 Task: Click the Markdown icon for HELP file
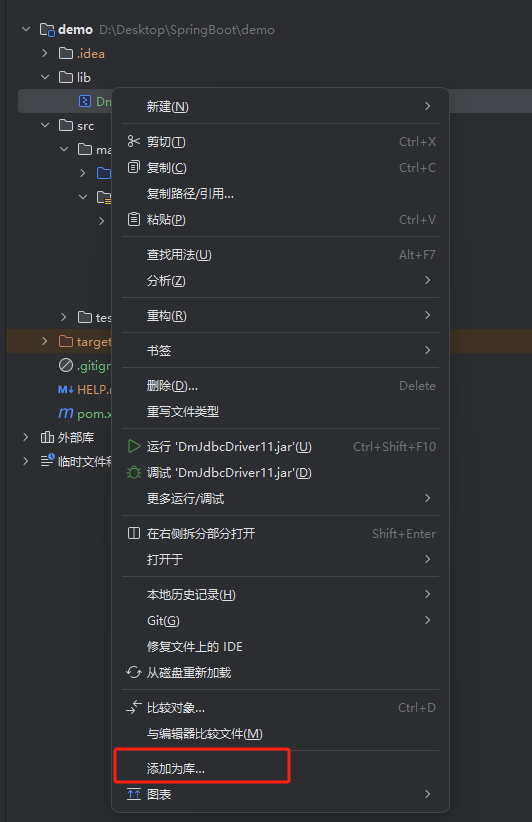pos(66,390)
